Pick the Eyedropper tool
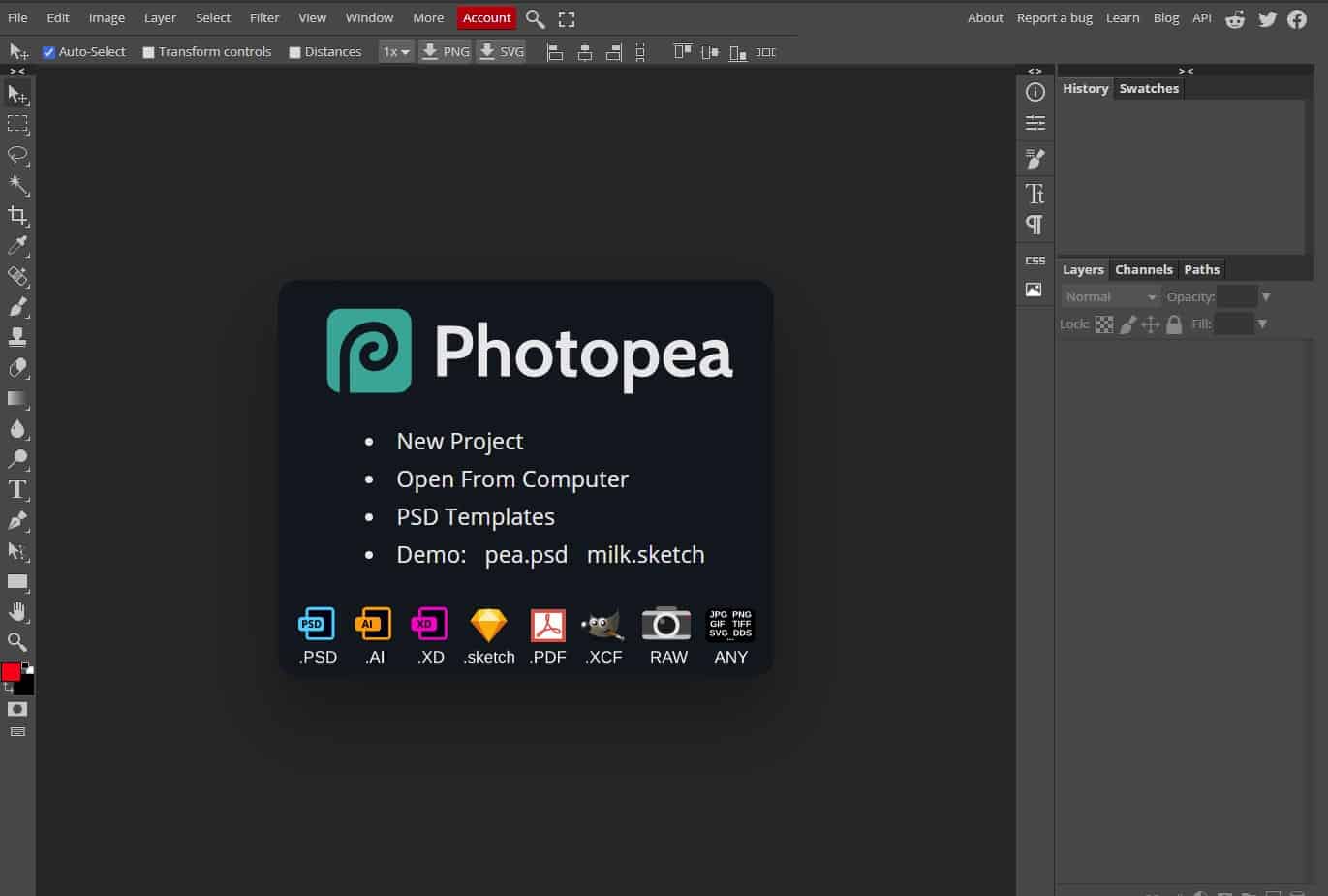 click(x=17, y=246)
